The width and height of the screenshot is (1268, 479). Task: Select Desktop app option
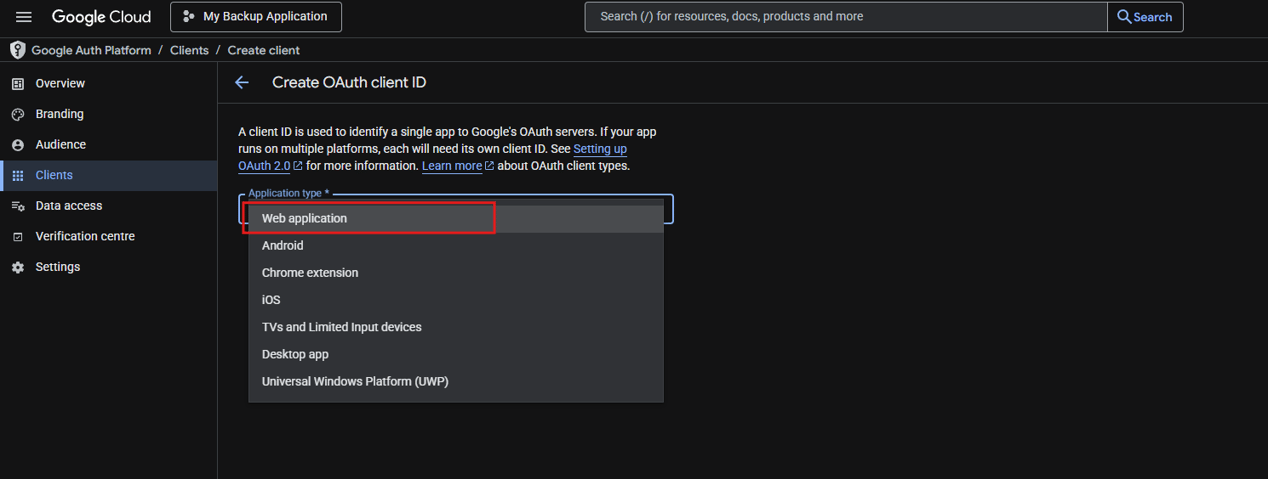point(456,354)
